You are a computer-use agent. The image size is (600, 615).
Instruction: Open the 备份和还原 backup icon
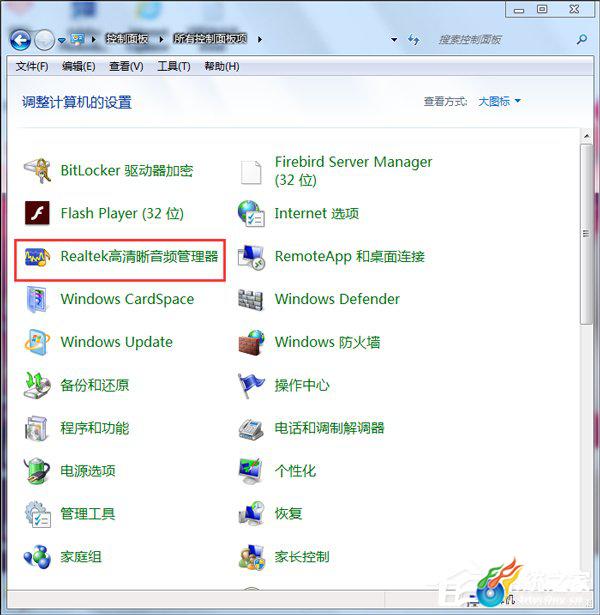coord(37,385)
